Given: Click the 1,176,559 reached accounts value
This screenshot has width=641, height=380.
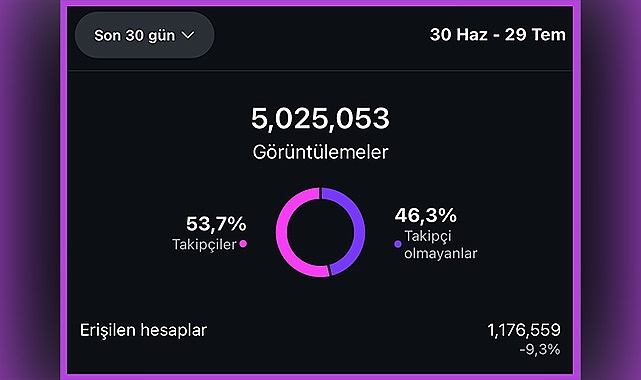Looking at the screenshot, I should click(x=524, y=330).
